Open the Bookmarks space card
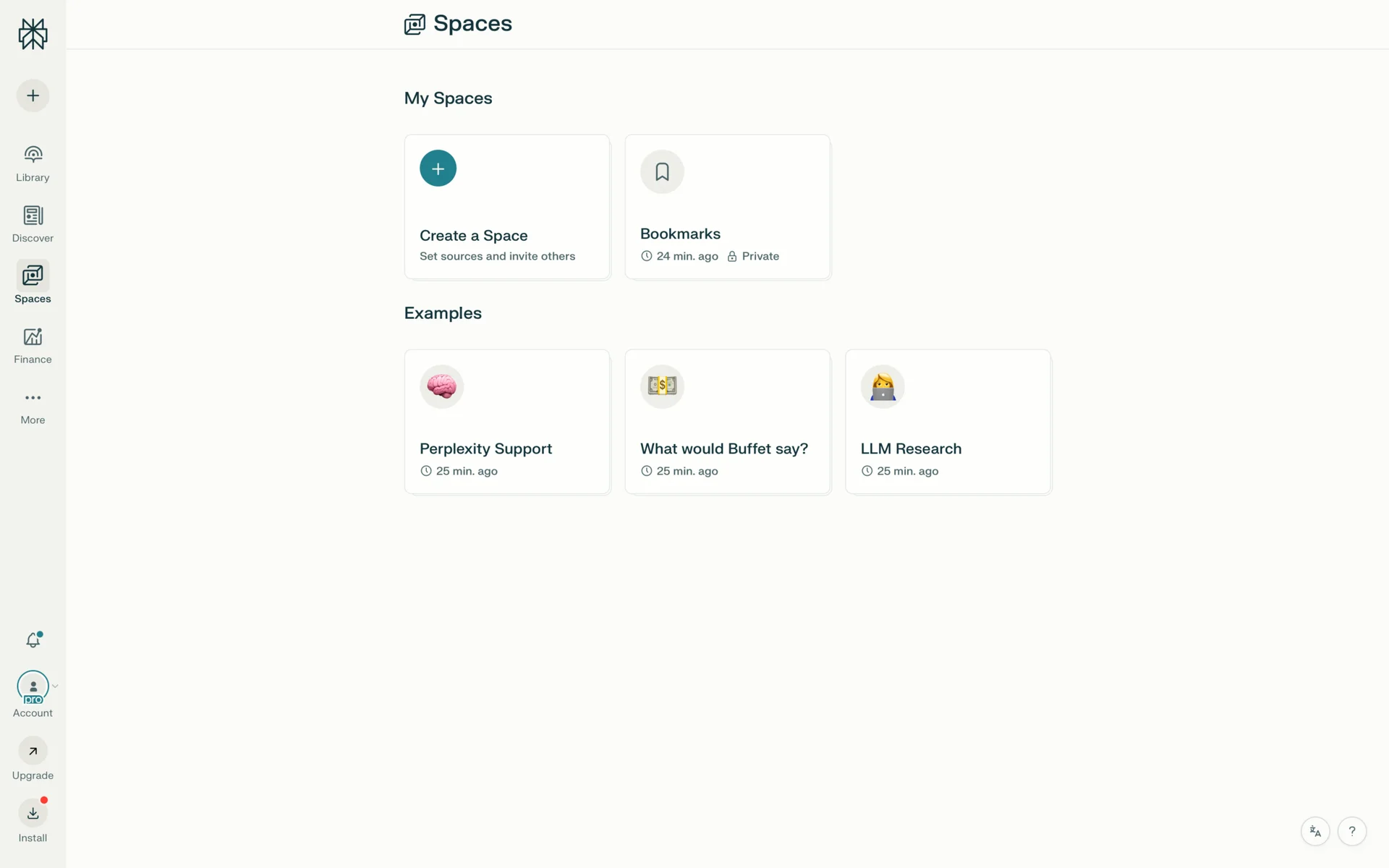Viewport: 1389px width, 868px height. (727, 207)
